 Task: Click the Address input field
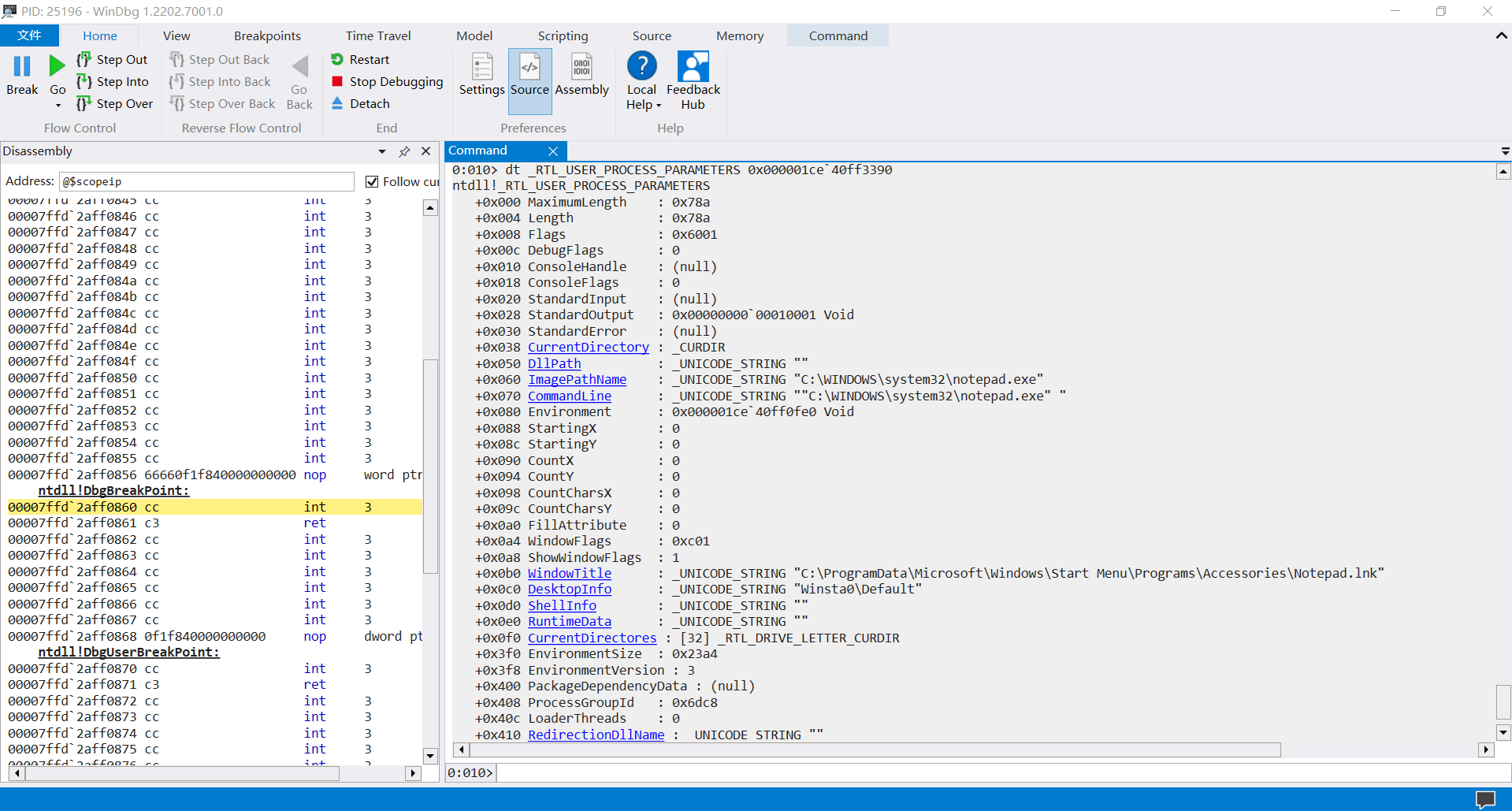click(206, 181)
